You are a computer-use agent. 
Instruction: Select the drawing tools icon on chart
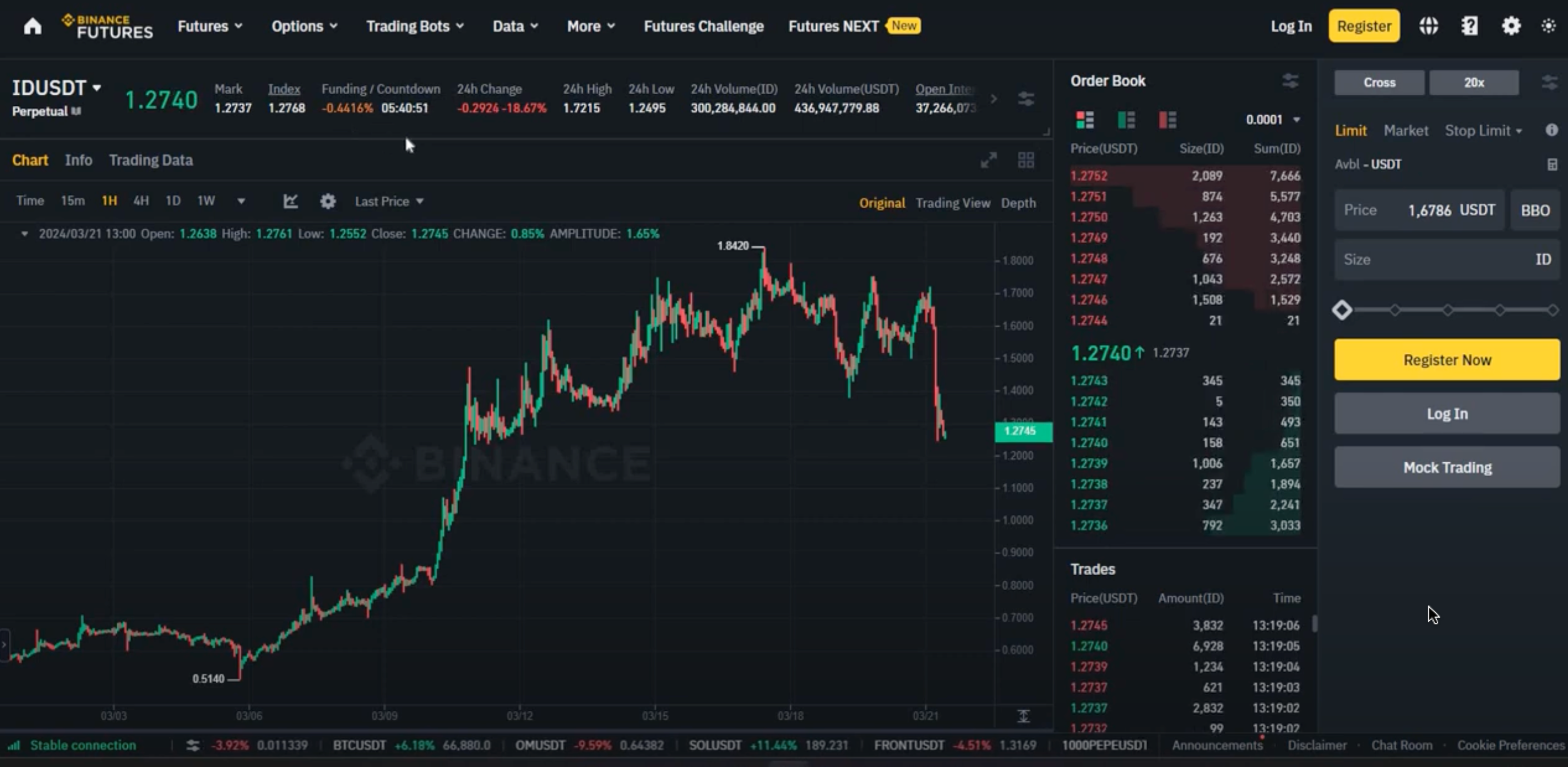point(291,201)
